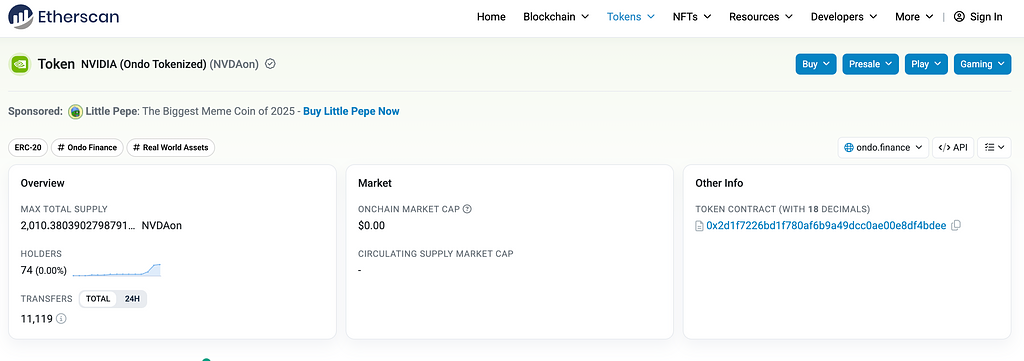The width and height of the screenshot is (1024, 361).
Task: Click the Etherscan logo
Action: [x=63, y=16]
